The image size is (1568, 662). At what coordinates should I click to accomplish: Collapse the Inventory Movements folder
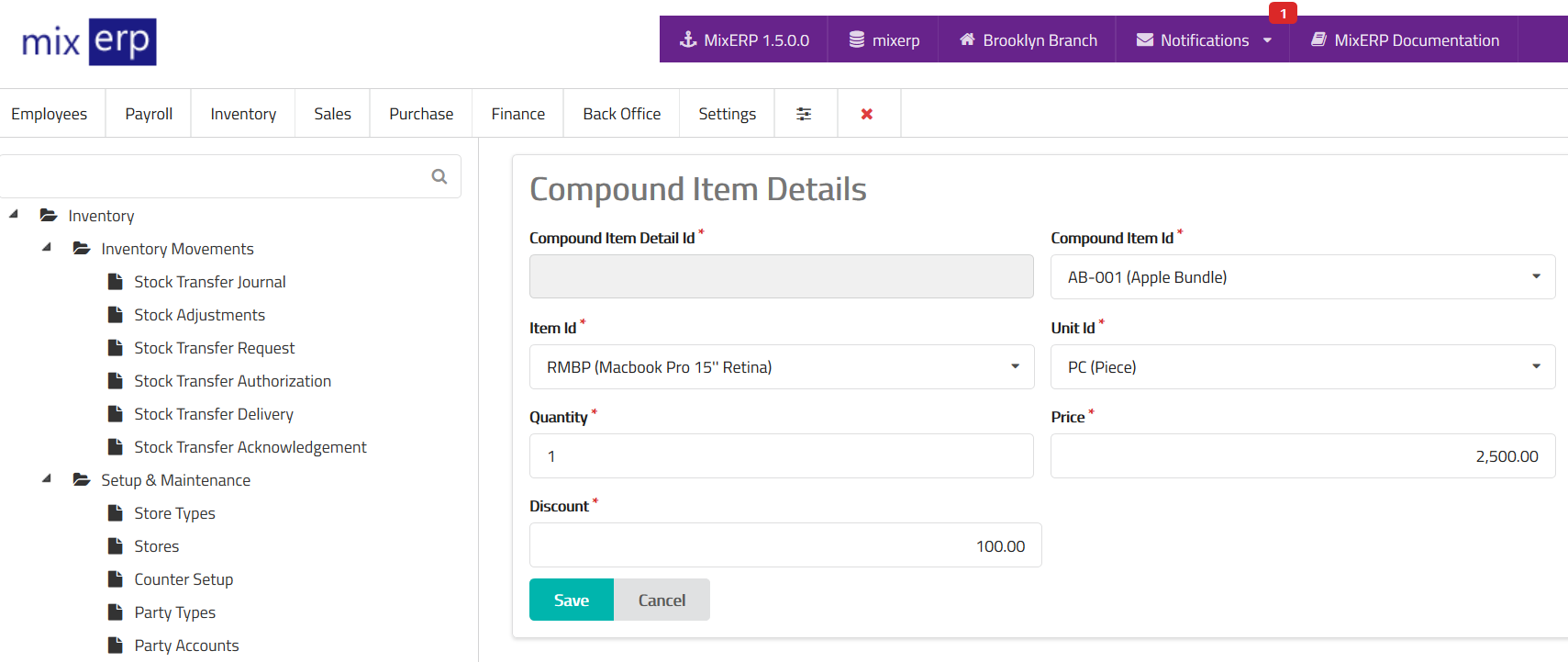point(47,248)
